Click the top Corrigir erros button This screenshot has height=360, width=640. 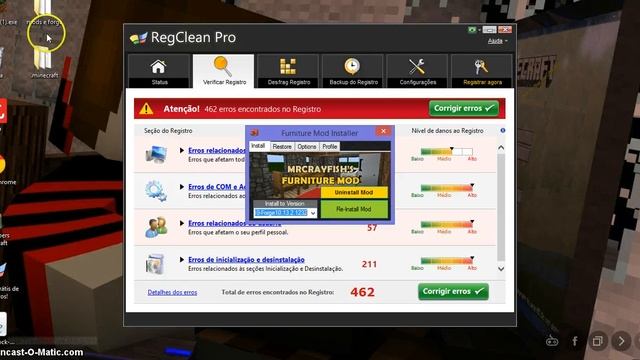464,109
